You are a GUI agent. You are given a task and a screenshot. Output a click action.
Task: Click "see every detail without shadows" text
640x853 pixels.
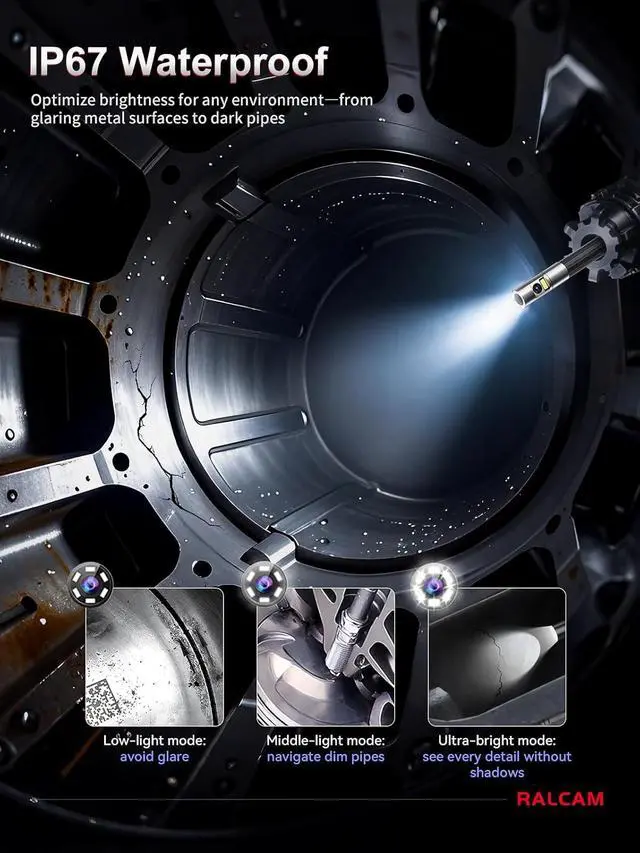(x=496, y=765)
